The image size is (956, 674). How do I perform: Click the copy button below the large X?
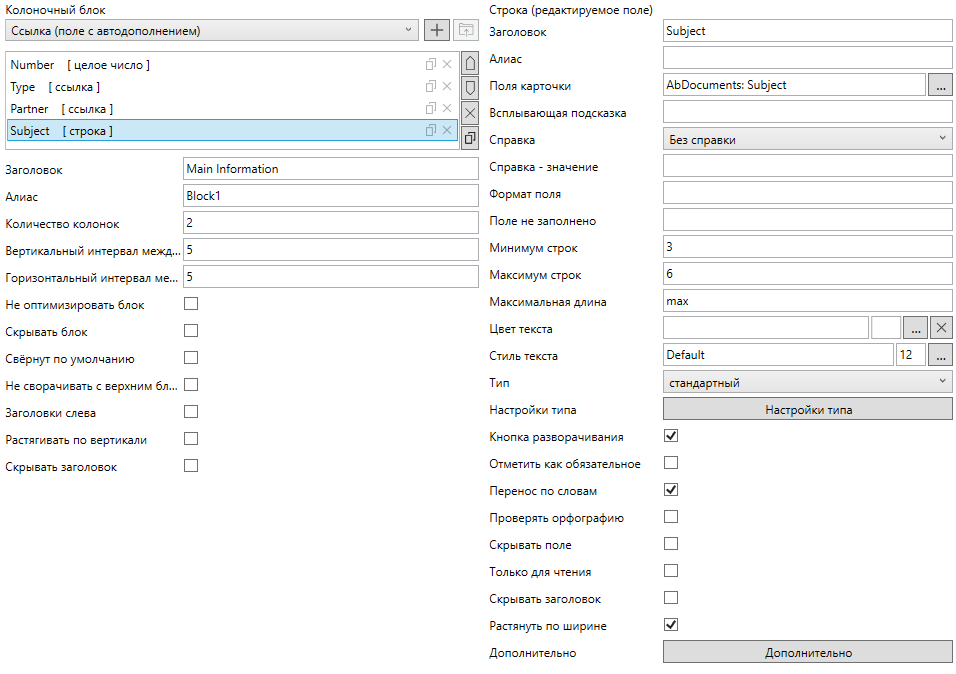tap(470, 138)
